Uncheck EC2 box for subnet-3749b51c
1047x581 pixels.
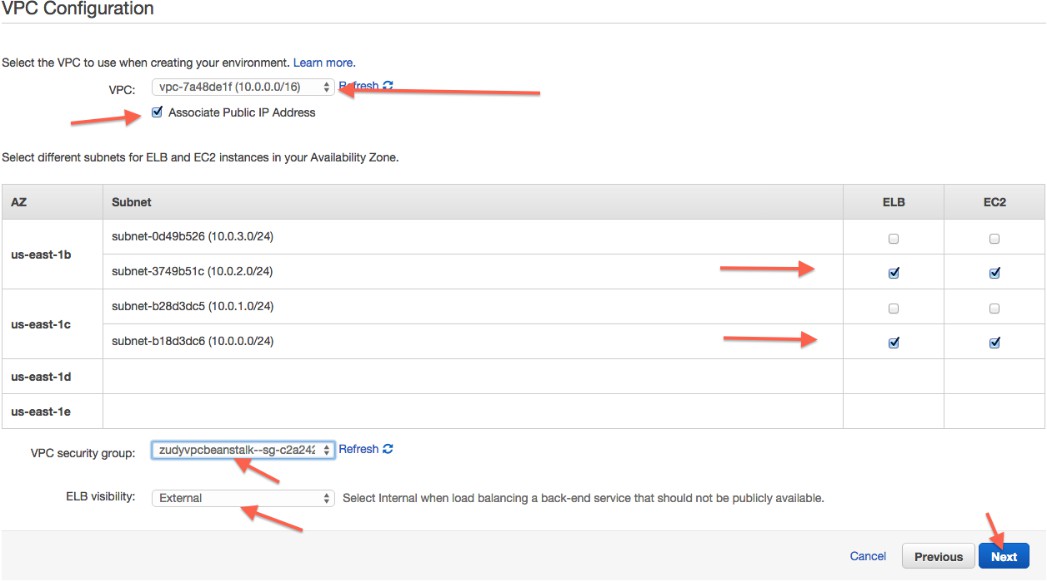pyautogui.click(x=994, y=273)
